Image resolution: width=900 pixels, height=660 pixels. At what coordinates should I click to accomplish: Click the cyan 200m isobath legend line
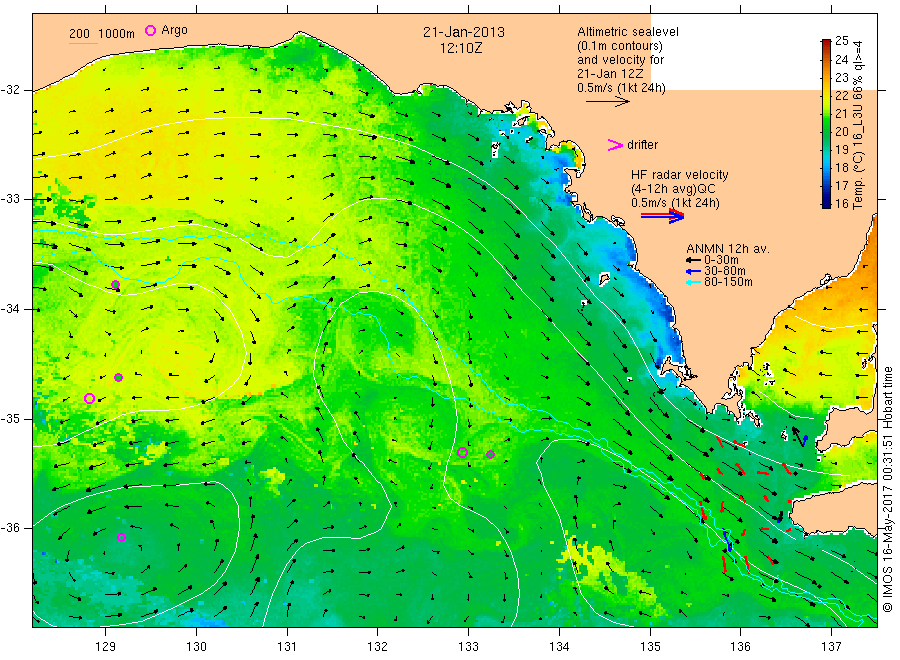[83, 43]
